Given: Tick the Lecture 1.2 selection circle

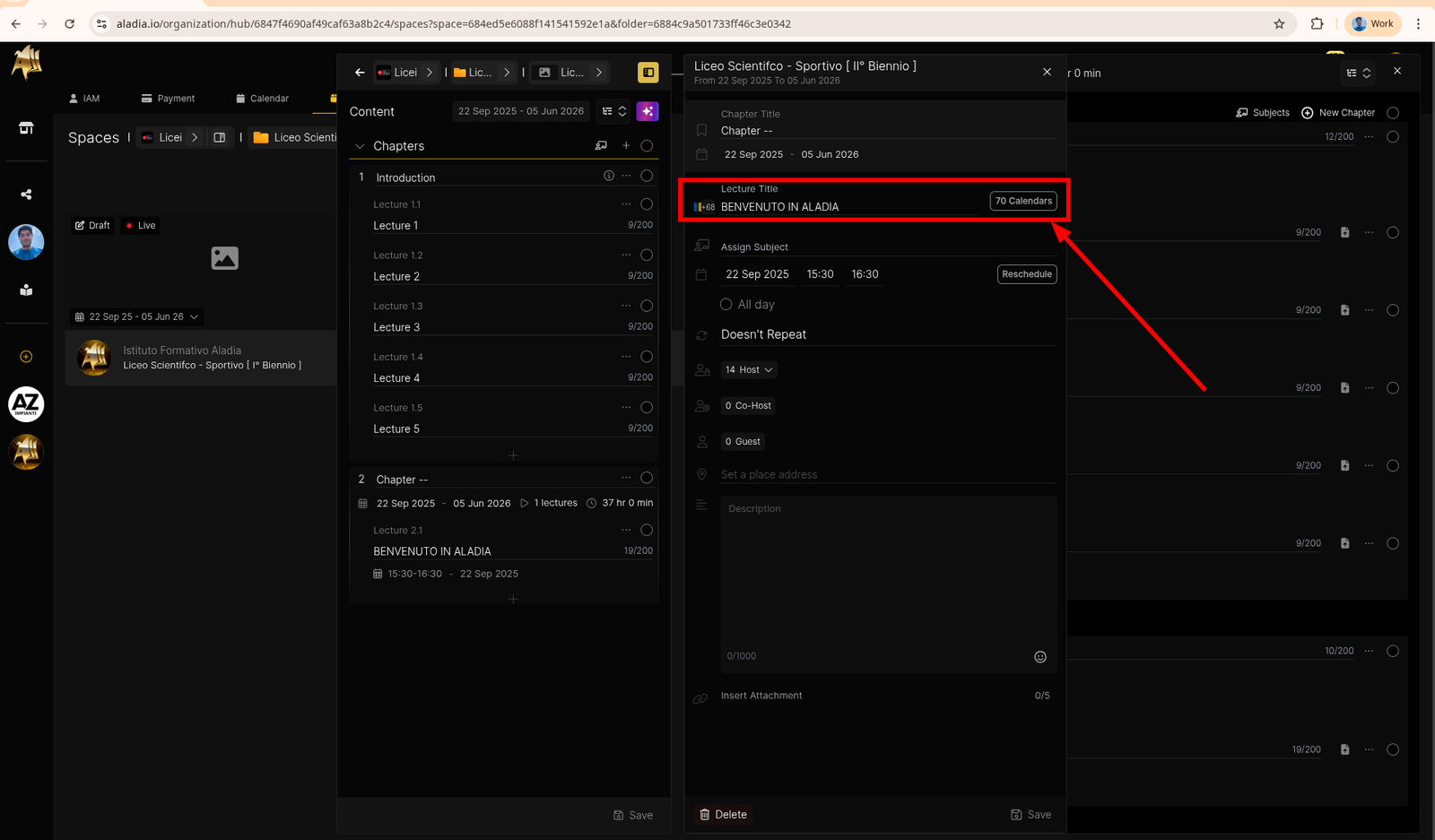Looking at the screenshot, I should 647,255.
